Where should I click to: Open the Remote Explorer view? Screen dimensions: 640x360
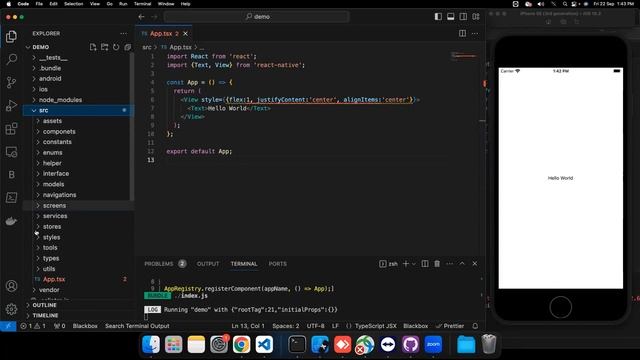[11, 152]
